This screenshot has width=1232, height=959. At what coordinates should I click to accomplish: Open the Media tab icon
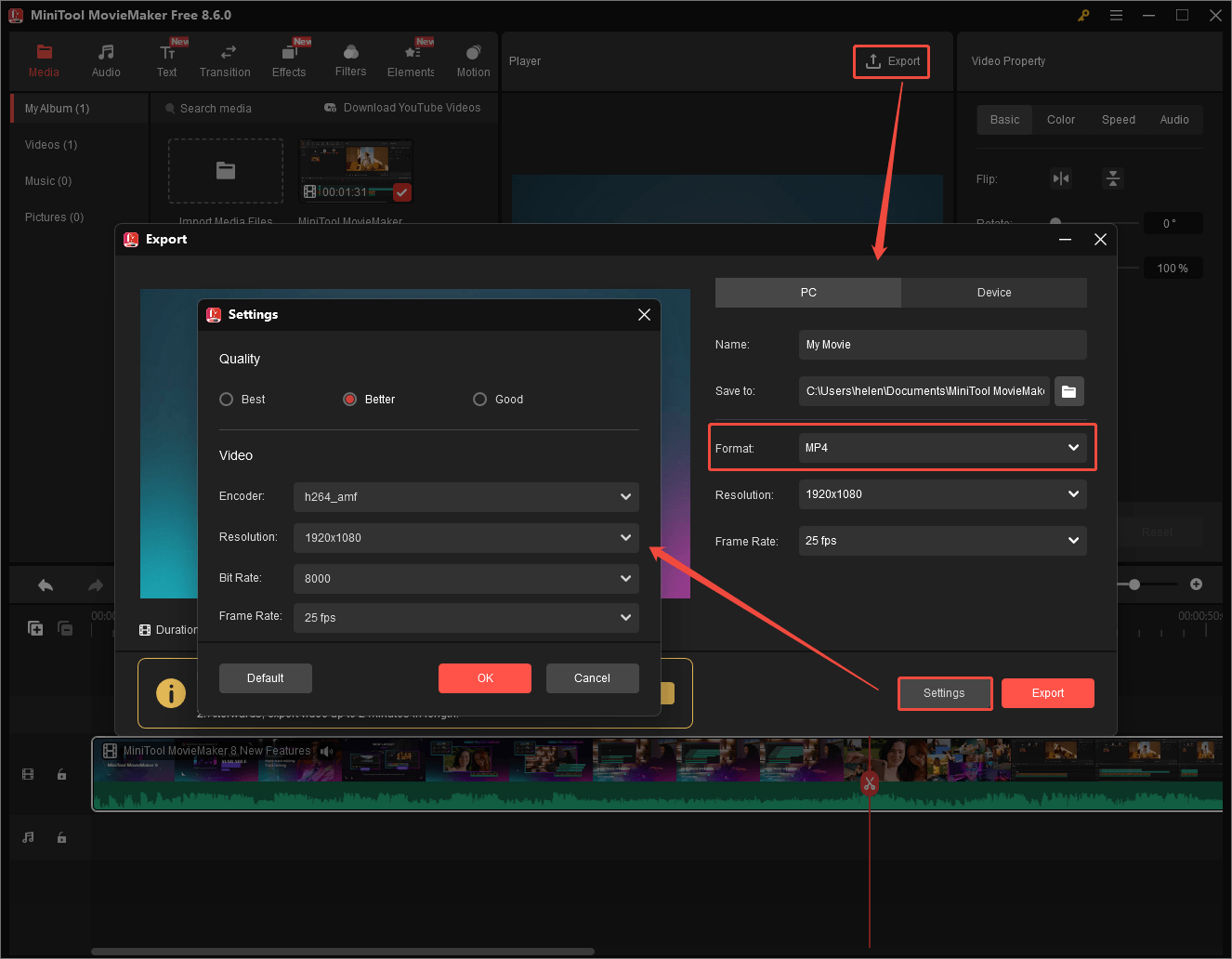click(44, 52)
